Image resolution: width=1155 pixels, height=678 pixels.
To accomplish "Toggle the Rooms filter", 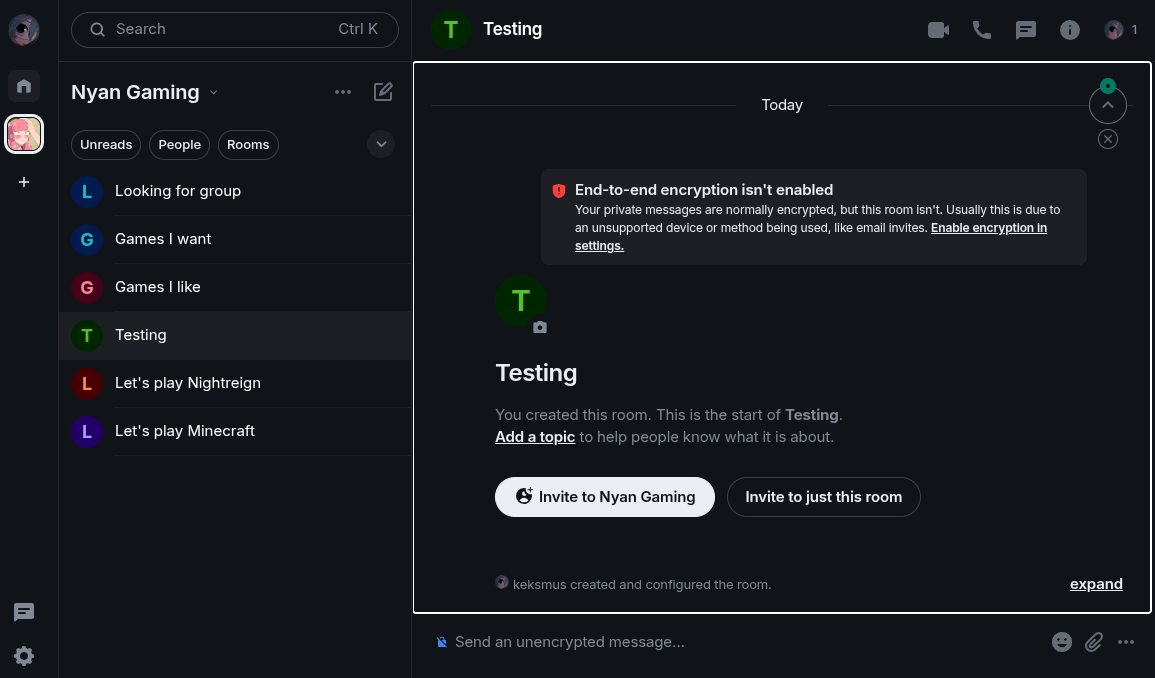I will tap(248, 145).
